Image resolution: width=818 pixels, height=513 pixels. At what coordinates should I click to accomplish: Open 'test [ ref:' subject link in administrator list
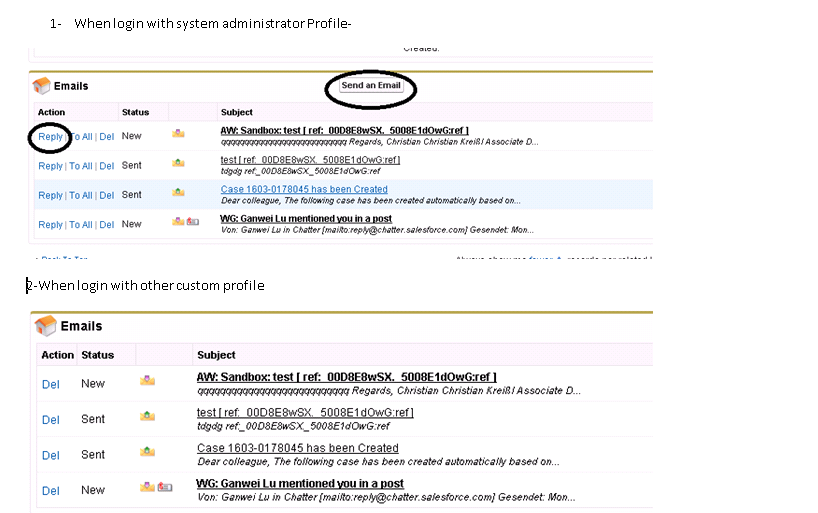pos(310,160)
